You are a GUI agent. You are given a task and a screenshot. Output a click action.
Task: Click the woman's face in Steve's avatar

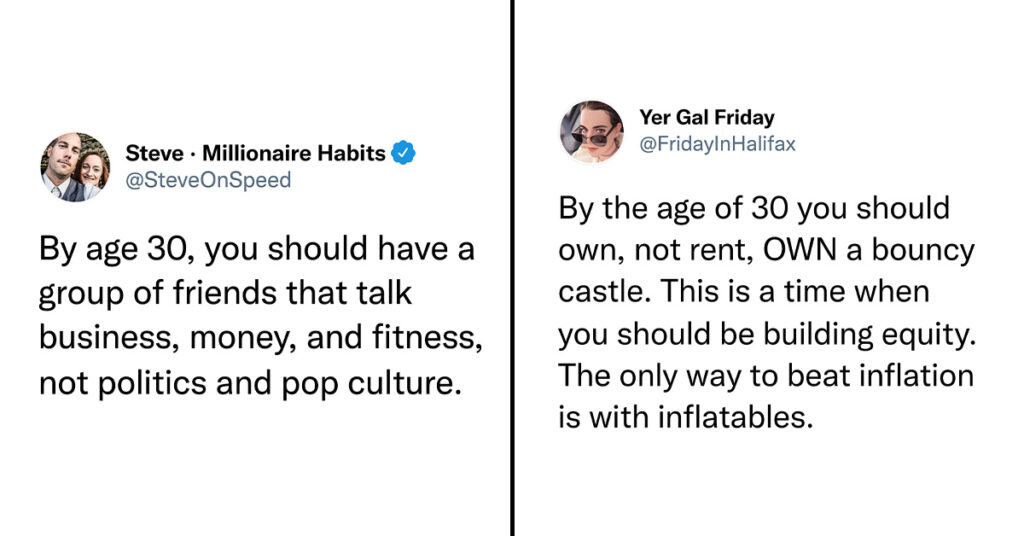click(92, 172)
